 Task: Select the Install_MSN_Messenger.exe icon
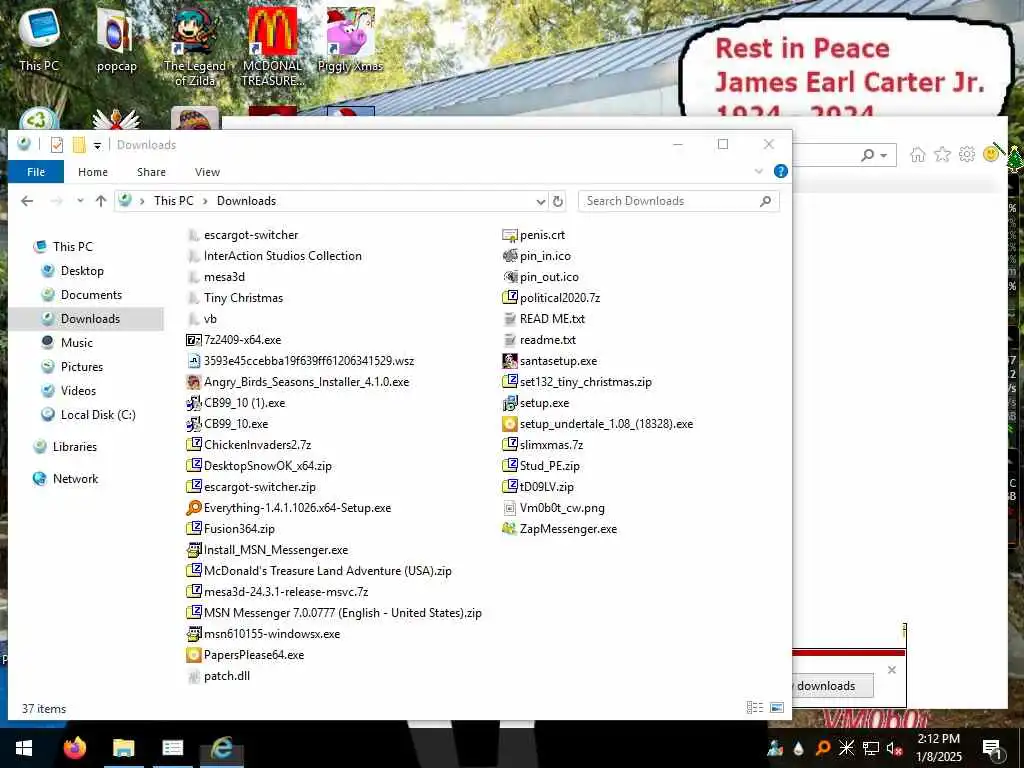194,550
